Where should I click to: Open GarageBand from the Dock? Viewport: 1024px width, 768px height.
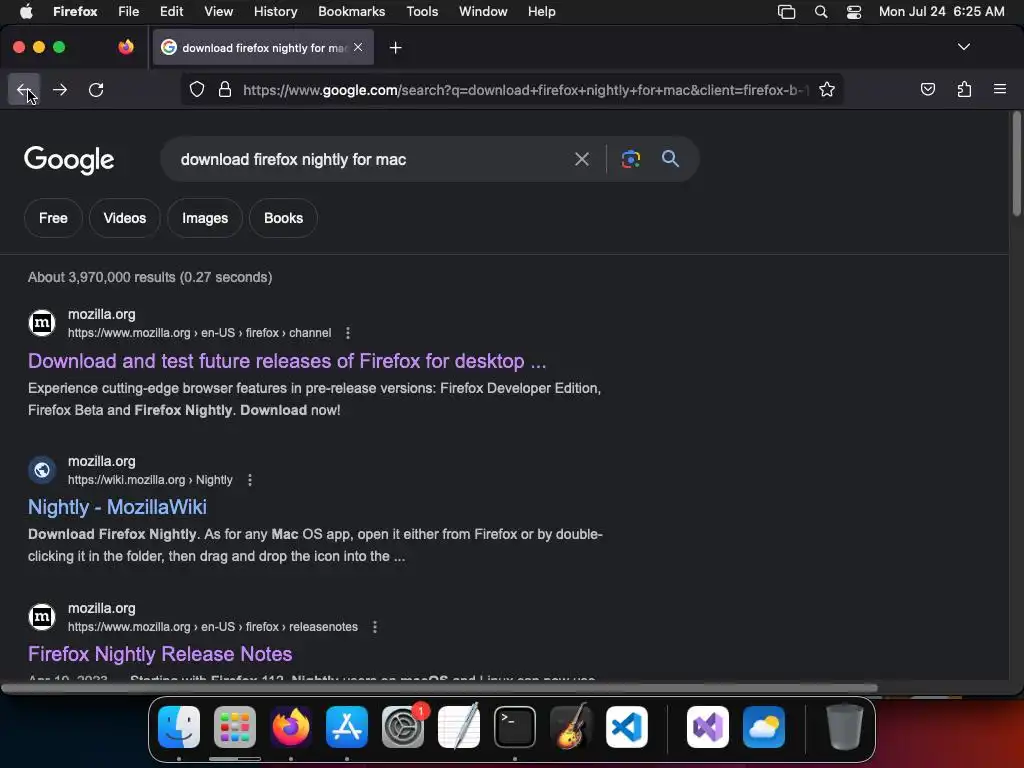tap(571, 727)
